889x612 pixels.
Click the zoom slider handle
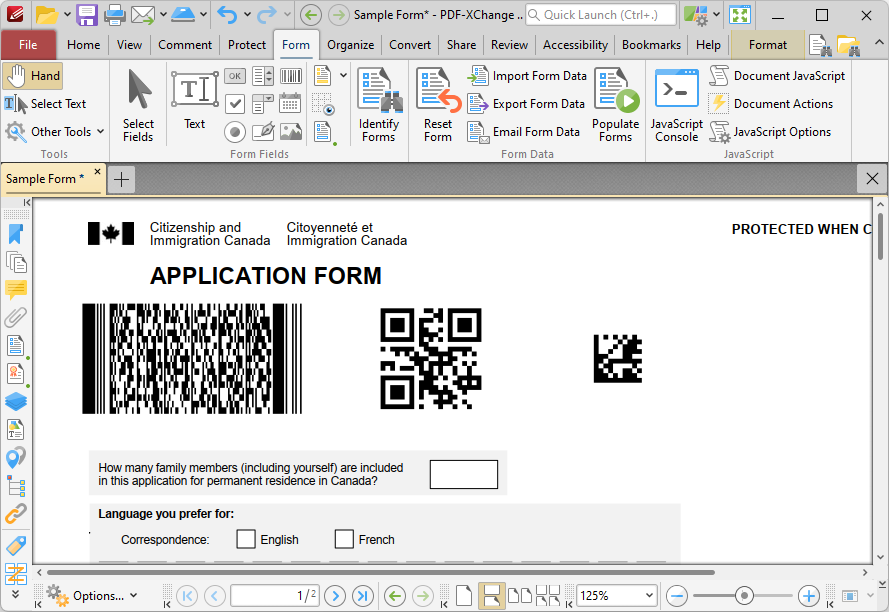pyautogui.click(x=744, y=596)
